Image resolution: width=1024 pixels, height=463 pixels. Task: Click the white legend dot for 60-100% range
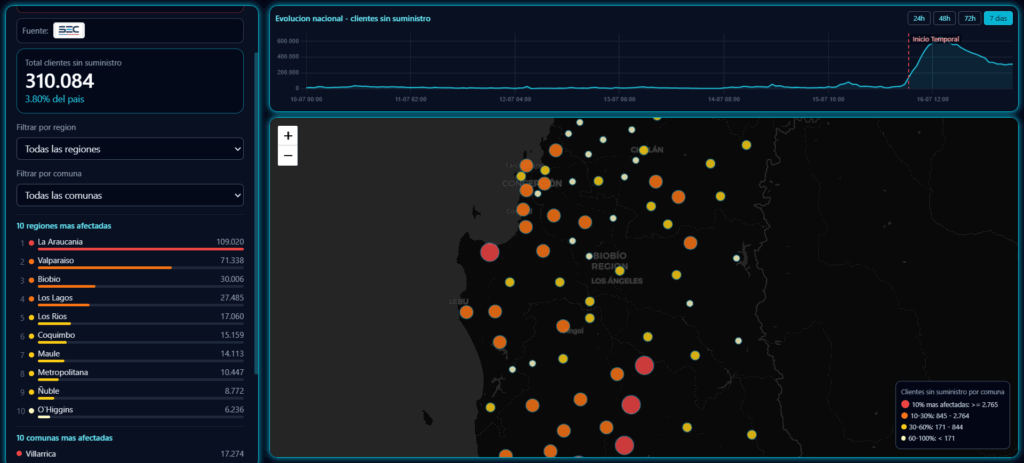905,438
